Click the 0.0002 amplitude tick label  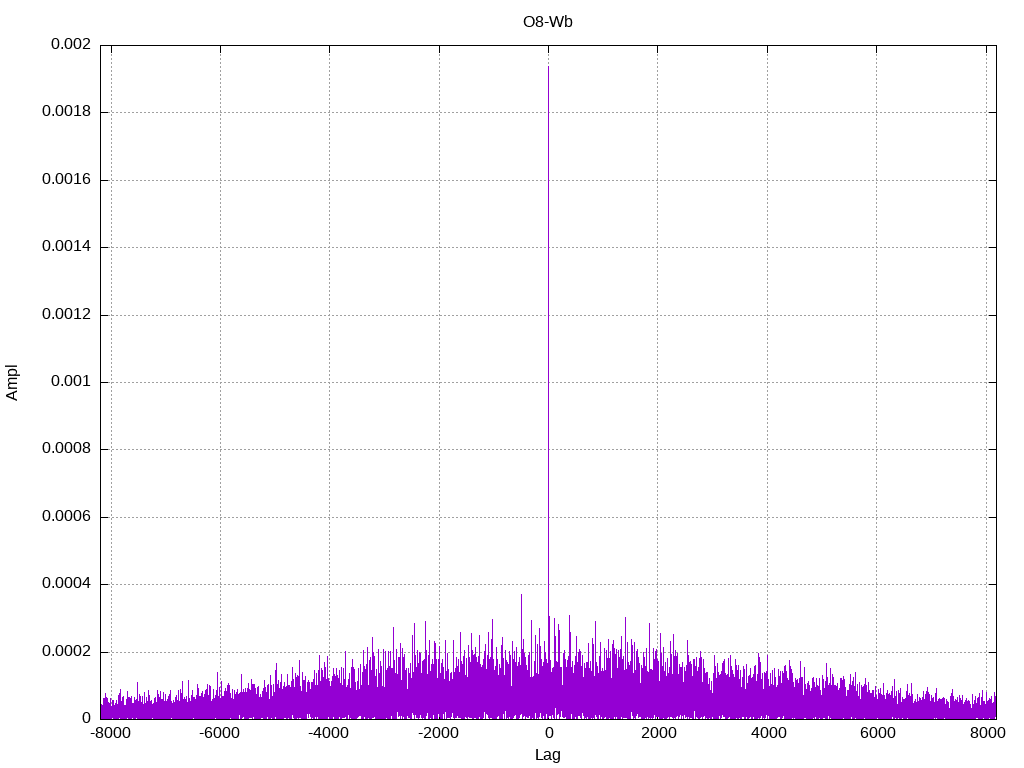[x=66, y=651]
